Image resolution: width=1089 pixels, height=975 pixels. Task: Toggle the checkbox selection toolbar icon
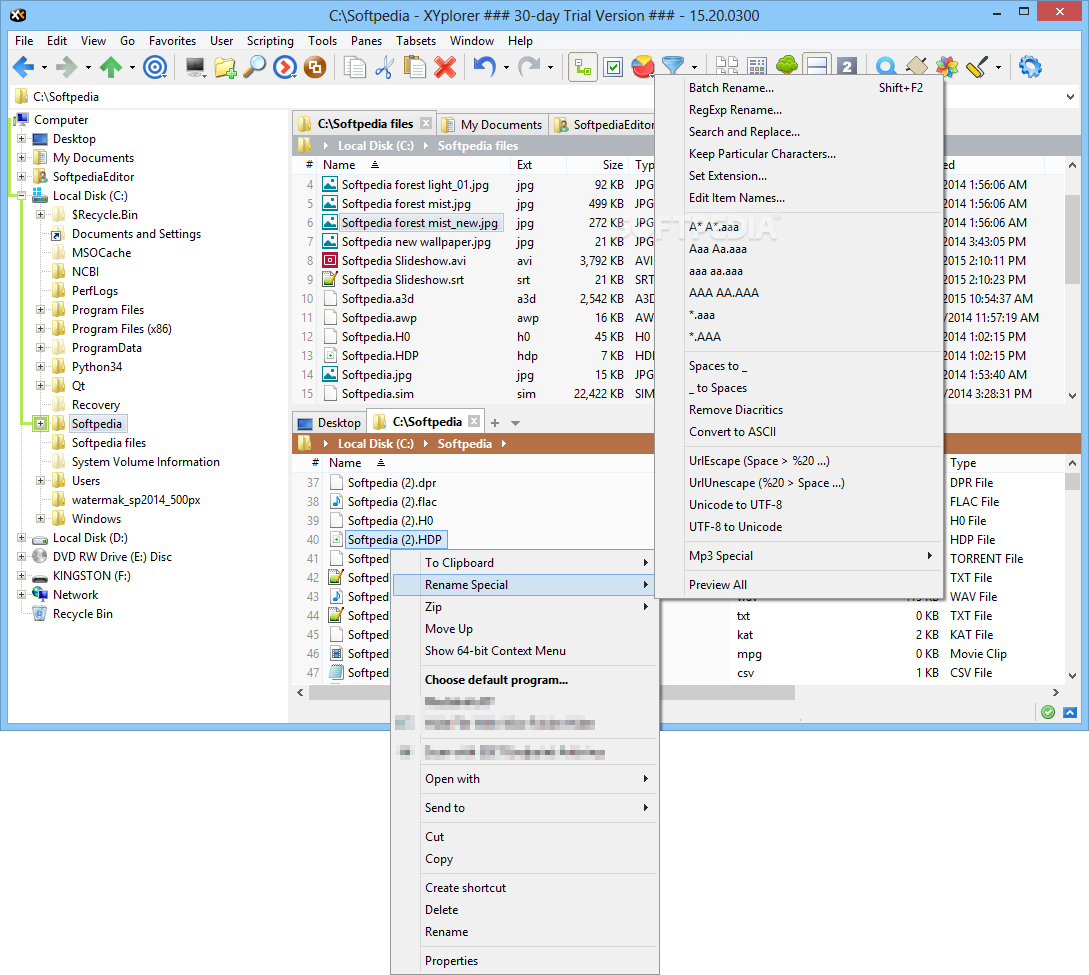point(613,67)
